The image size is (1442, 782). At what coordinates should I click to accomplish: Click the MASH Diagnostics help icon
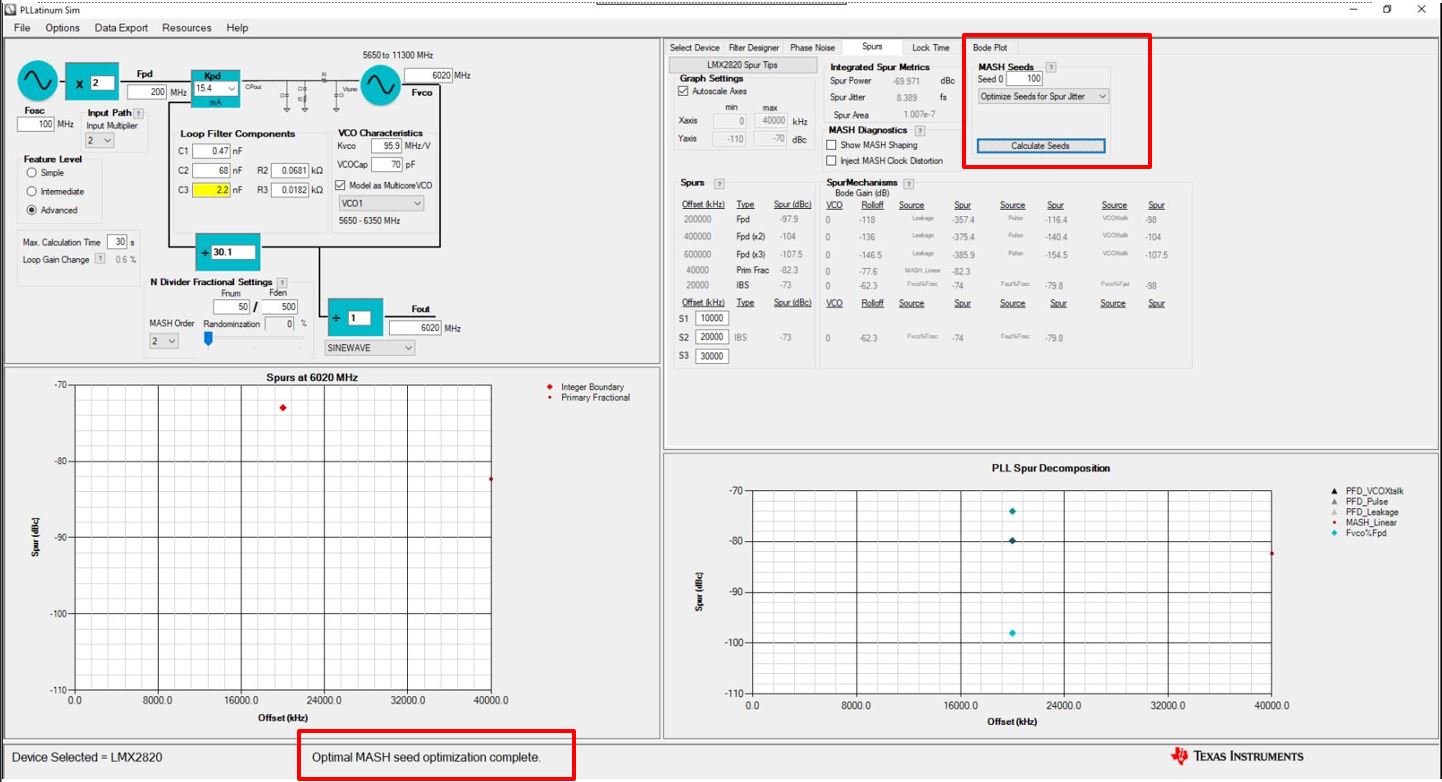coord(920,131)
